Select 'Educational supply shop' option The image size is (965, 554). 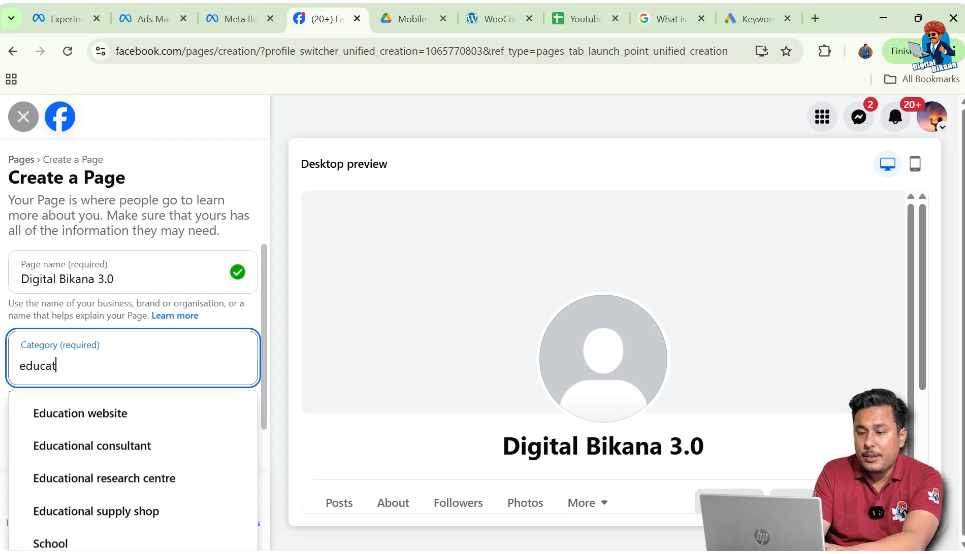click(x=96, y=511)
